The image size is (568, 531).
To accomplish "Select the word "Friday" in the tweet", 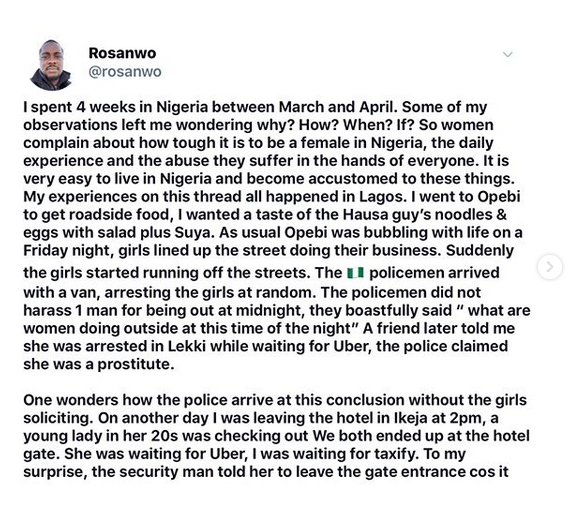I will [45, 251].
